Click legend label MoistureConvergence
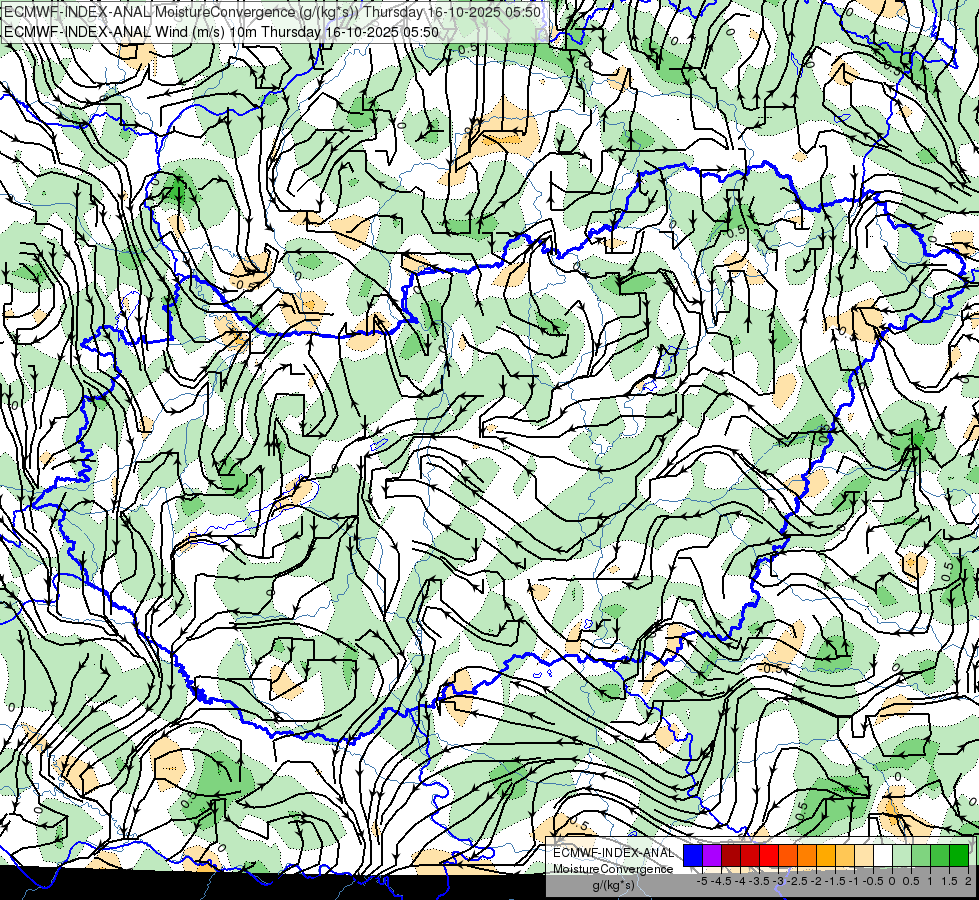This screenshot has height=900, width=979. tap(613, 869)
